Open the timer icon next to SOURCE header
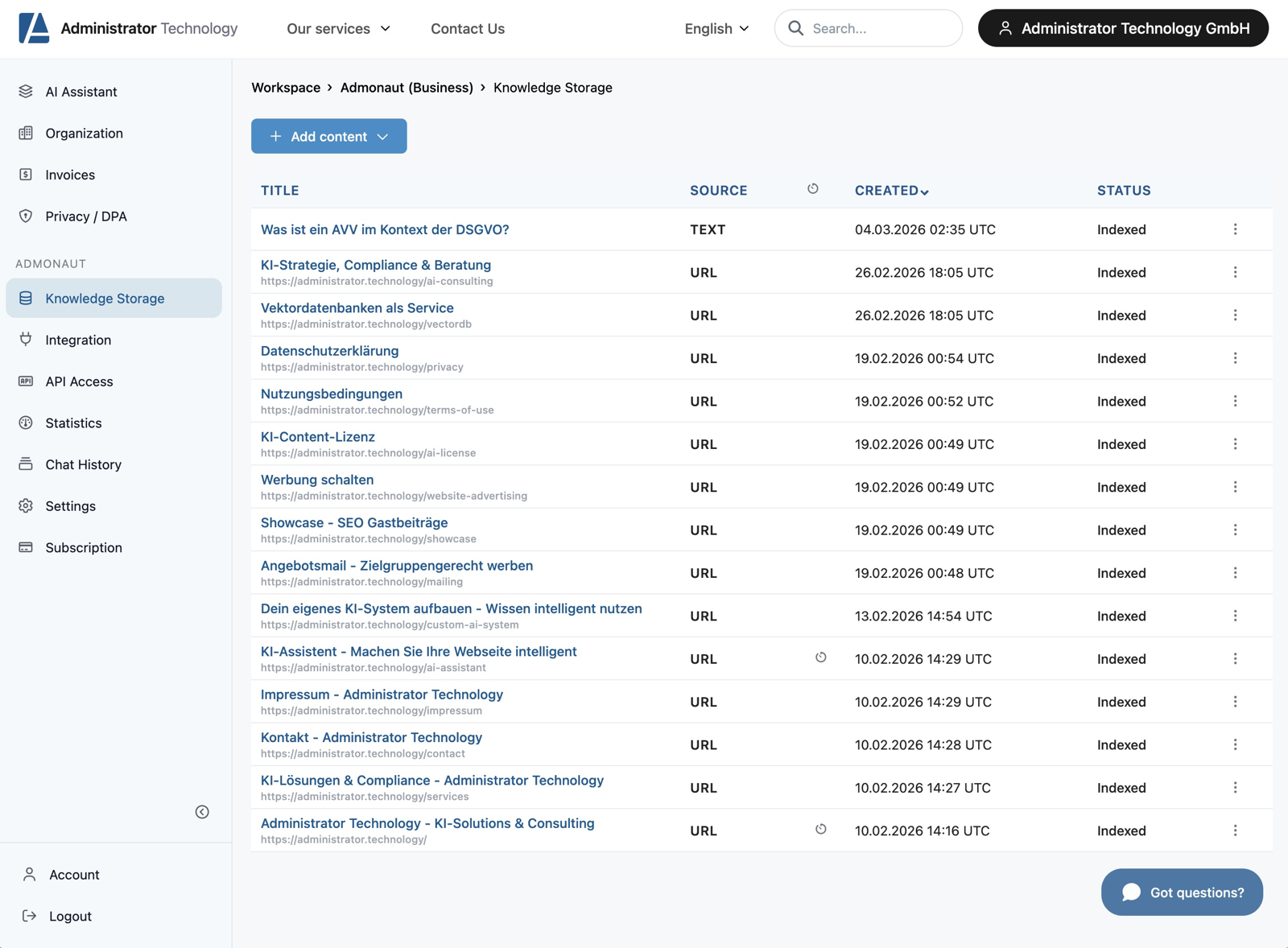This screenshot has height=948, width=1288. pos(813,189)
